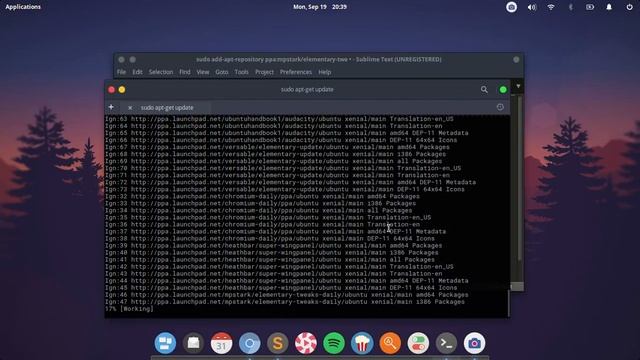Screen dimensions: 640x360
Task: Open the Applications menu
Action: [x=23, y=7]
